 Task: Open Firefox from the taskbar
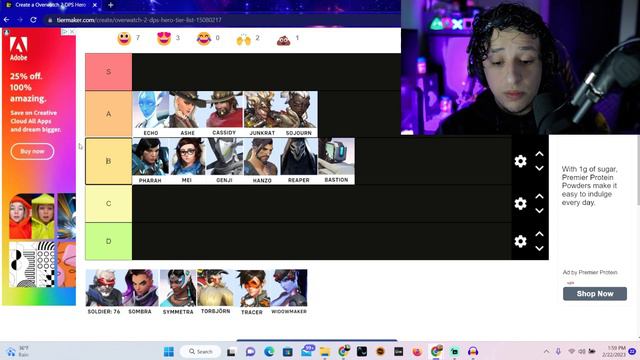(417, 351)
